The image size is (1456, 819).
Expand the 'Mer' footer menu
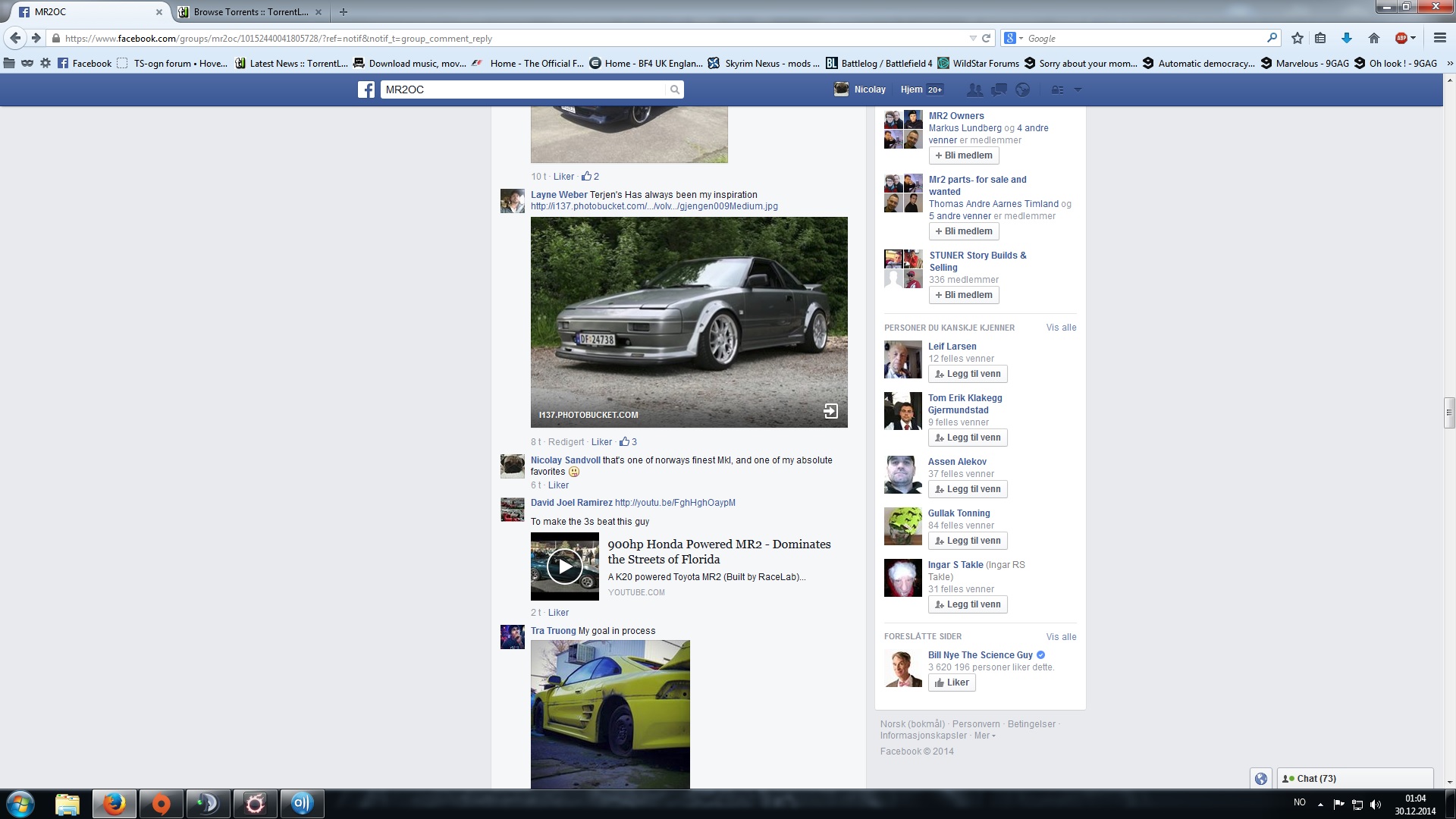984,736
